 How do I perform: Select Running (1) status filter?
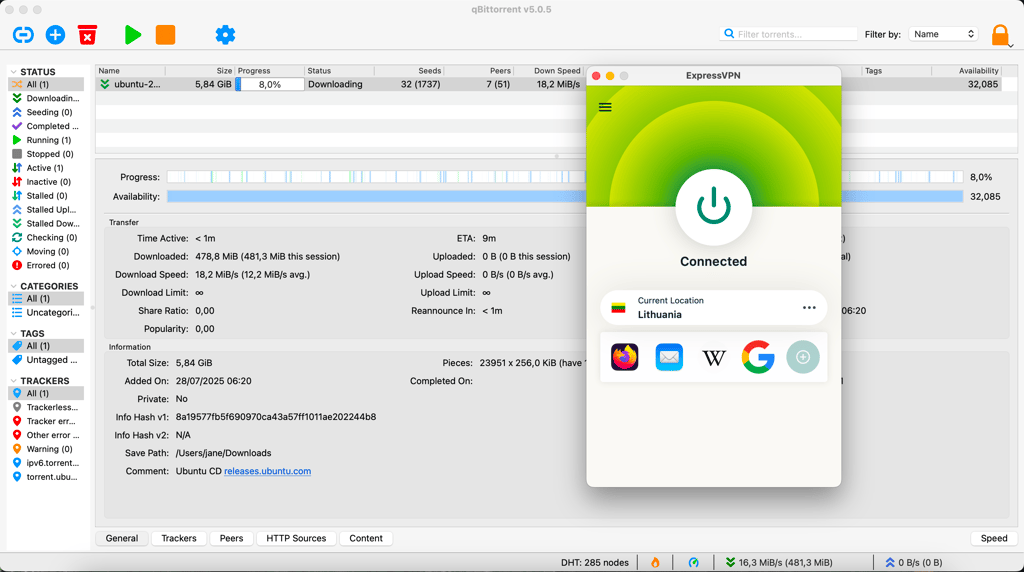(x=46, y=140)
